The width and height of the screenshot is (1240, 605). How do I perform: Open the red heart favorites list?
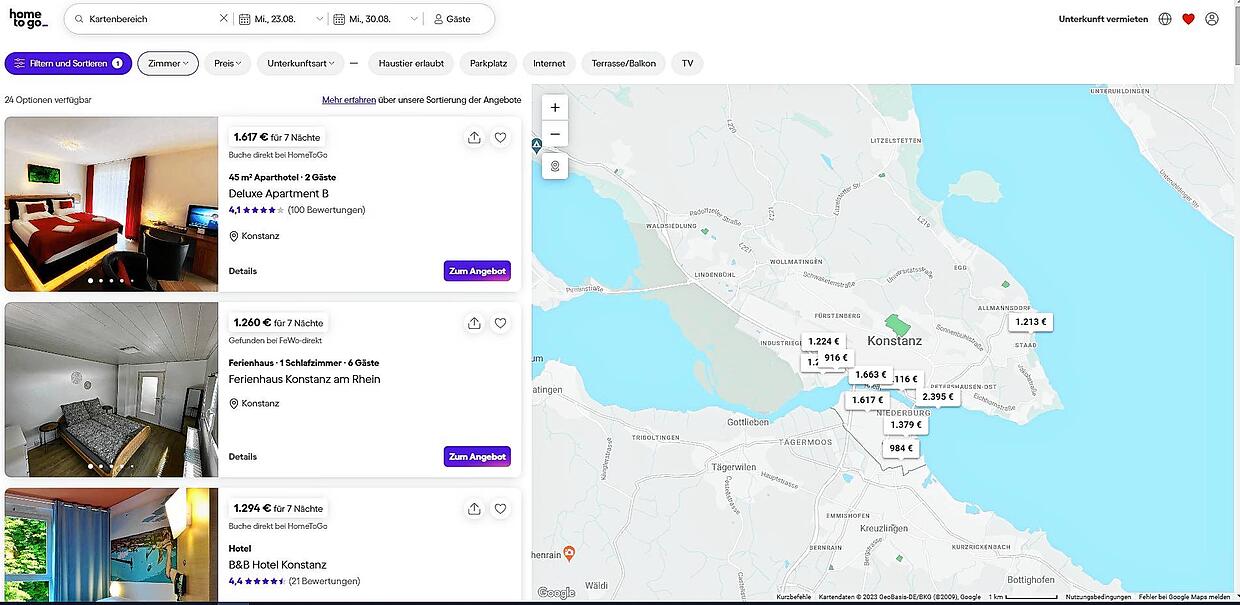[1188, 19]
